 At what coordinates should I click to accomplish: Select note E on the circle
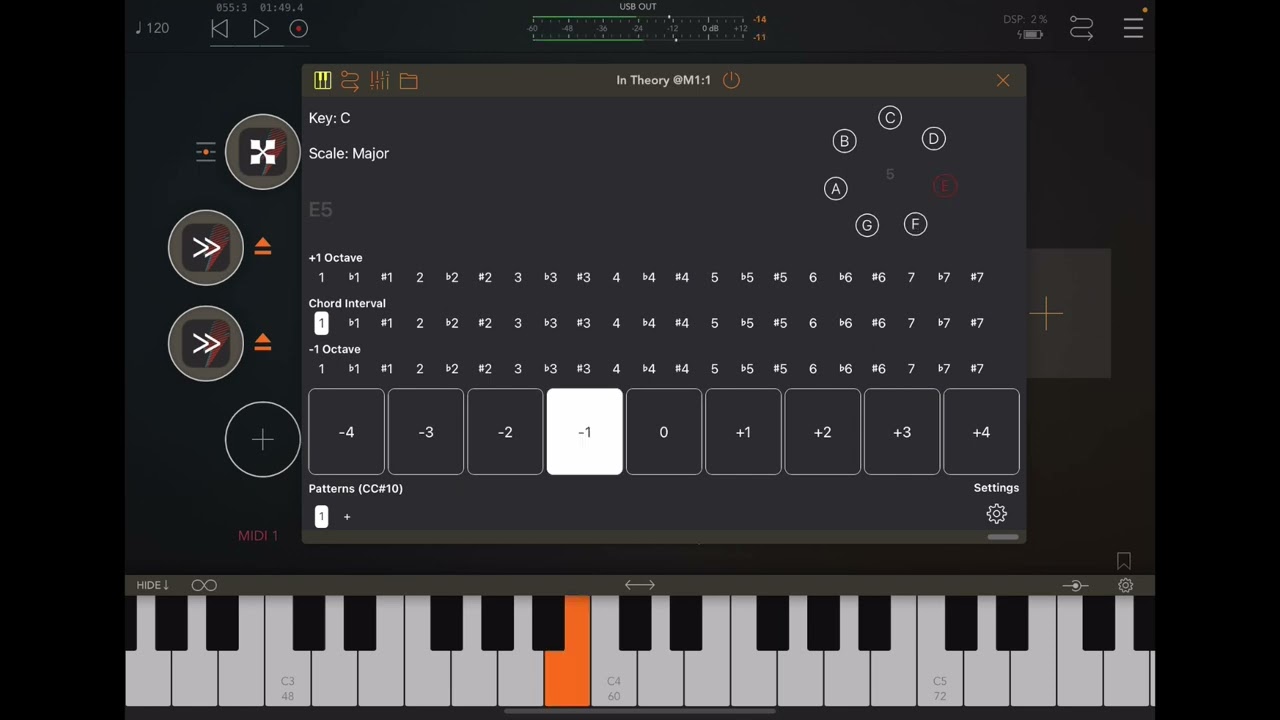pos(944,186)
